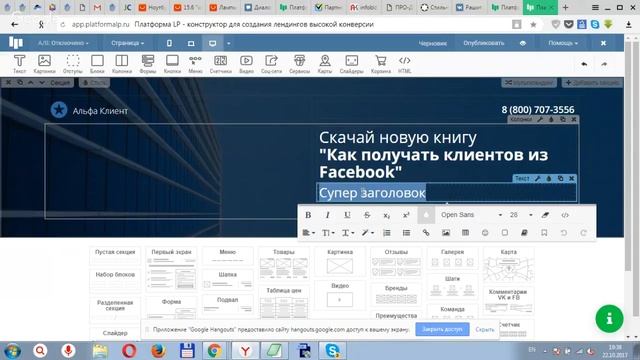Image resolution: width=640 pixels, height=360 pixels.
Task: Switch to desktop preview mode
Action: coord(212,43)
